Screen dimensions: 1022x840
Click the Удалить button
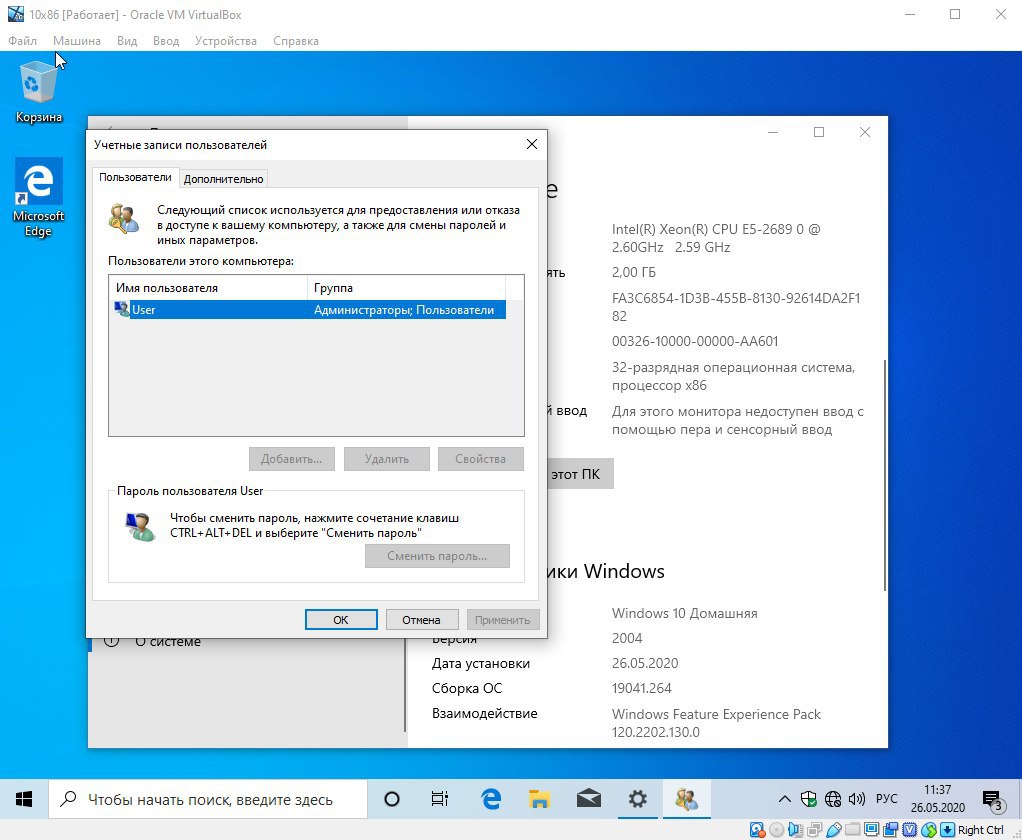[387, 459]
